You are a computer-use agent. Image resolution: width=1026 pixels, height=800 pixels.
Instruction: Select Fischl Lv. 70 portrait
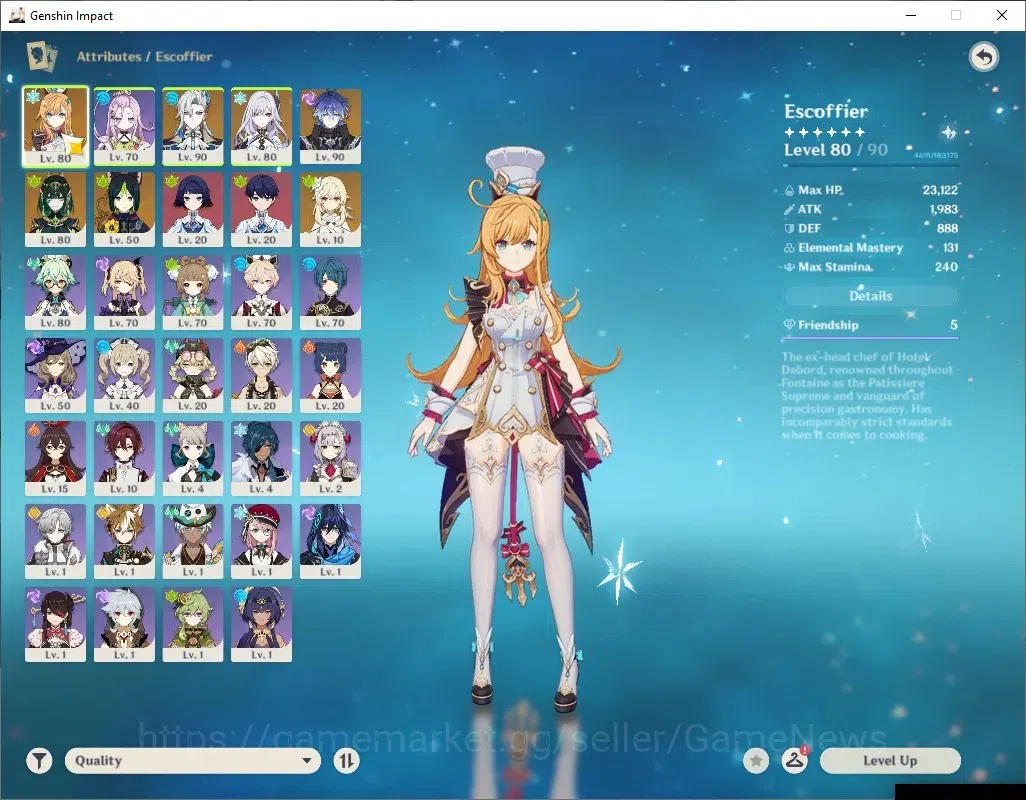[124, 292]
